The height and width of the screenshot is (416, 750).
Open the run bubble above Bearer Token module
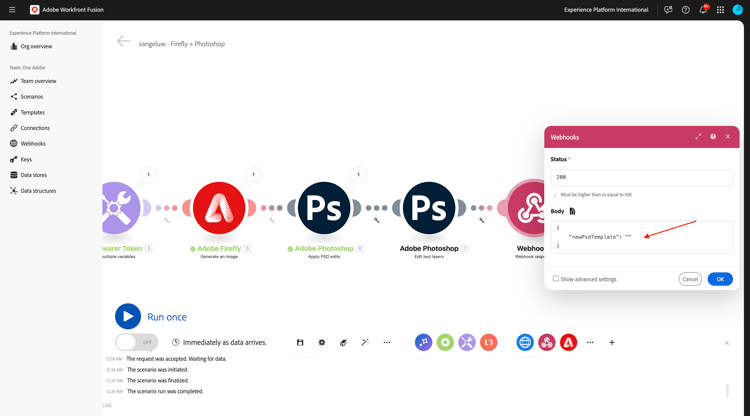[148, 175]
